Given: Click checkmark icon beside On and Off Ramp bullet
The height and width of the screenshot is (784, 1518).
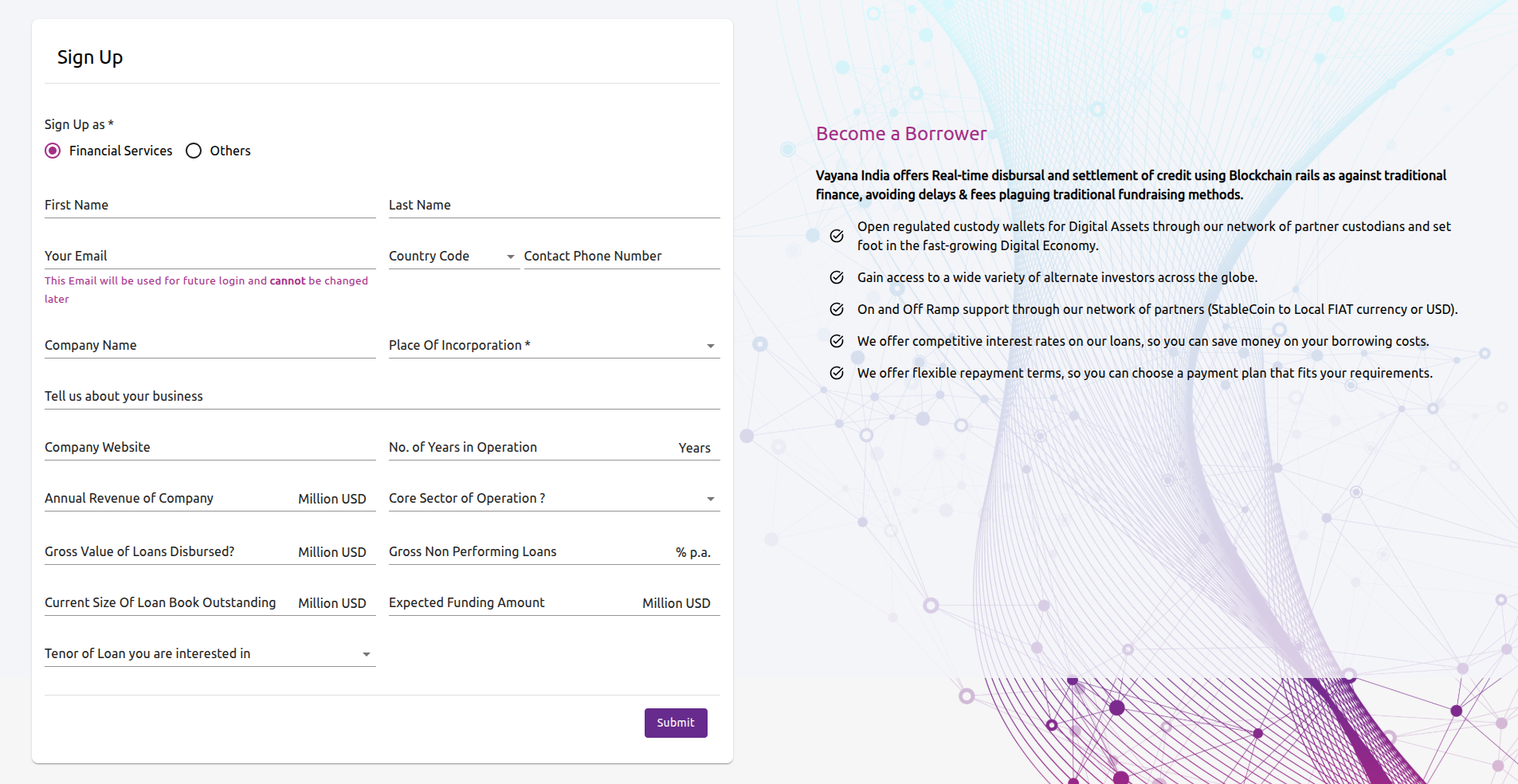Looking at the screenshot, I should pyautogui.click(x=837, y=309).
